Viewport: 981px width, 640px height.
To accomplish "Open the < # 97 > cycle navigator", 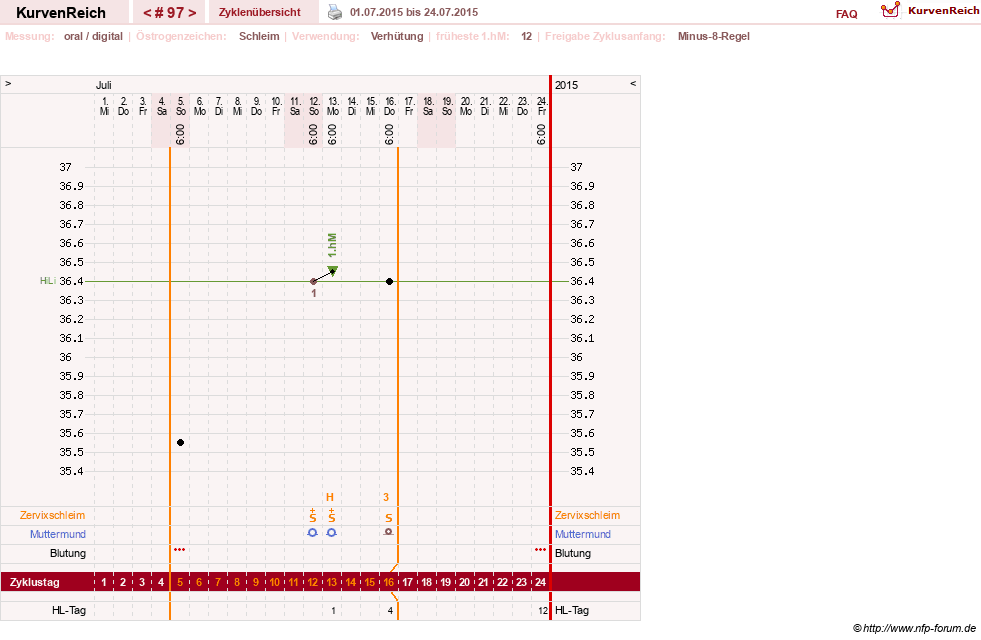I will [170, 12].
